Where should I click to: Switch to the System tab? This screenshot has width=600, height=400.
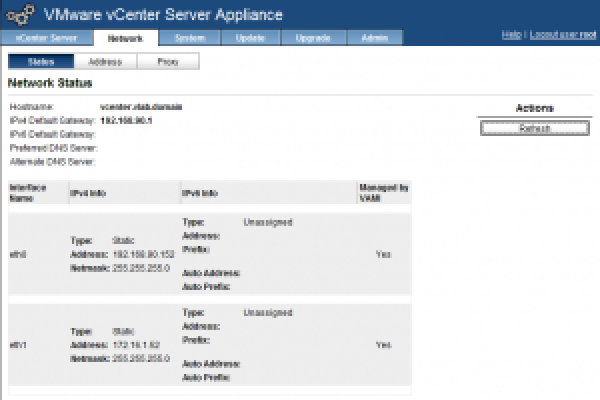[x=190, y=38]
